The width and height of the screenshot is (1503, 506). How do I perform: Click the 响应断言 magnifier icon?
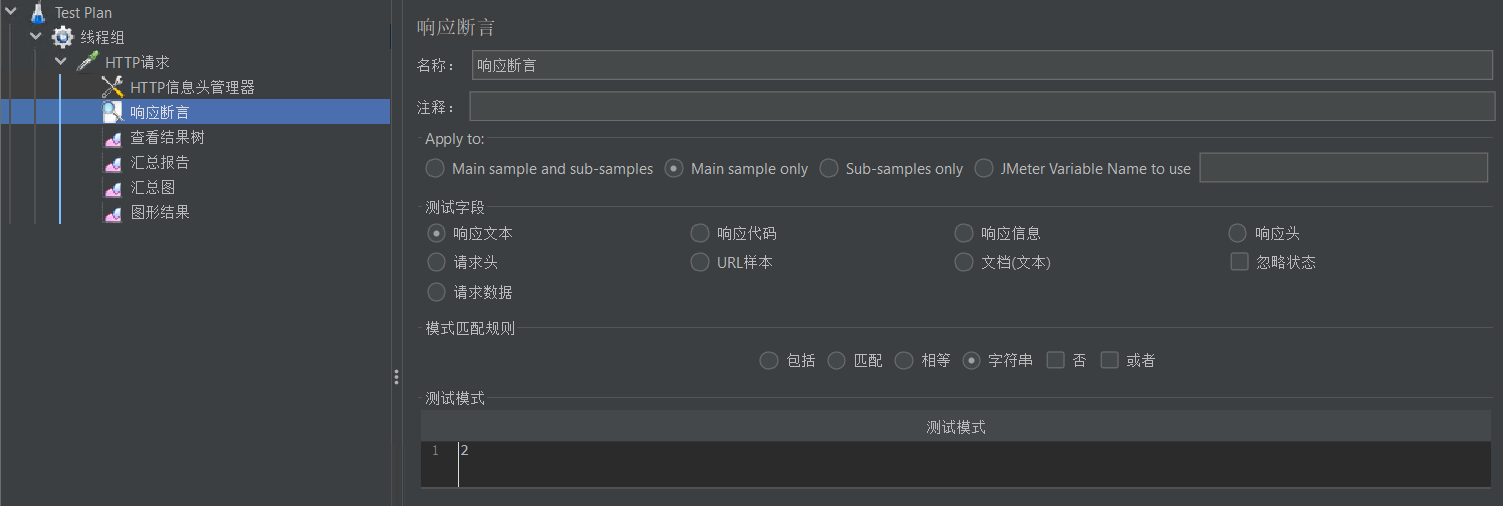(x=113, y=112)
